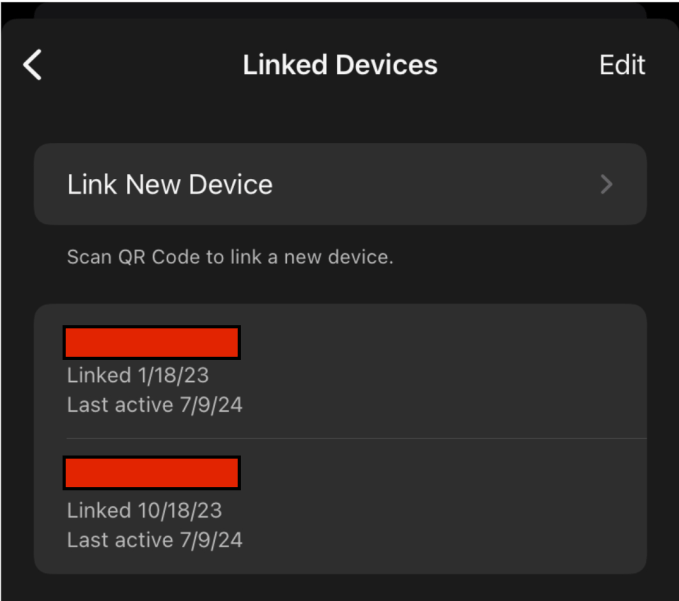The width and height of the screenshot is (679, 601).
Task: Tap Last active under the second device
Action: click(154, 540)
